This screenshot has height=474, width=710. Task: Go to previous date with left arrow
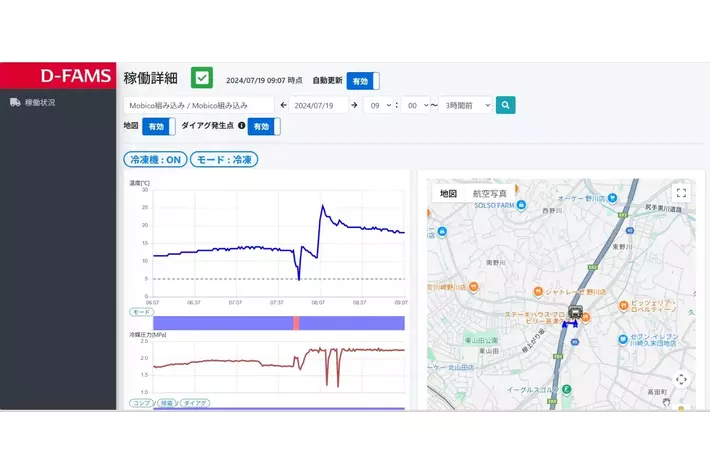click(283, 105)
